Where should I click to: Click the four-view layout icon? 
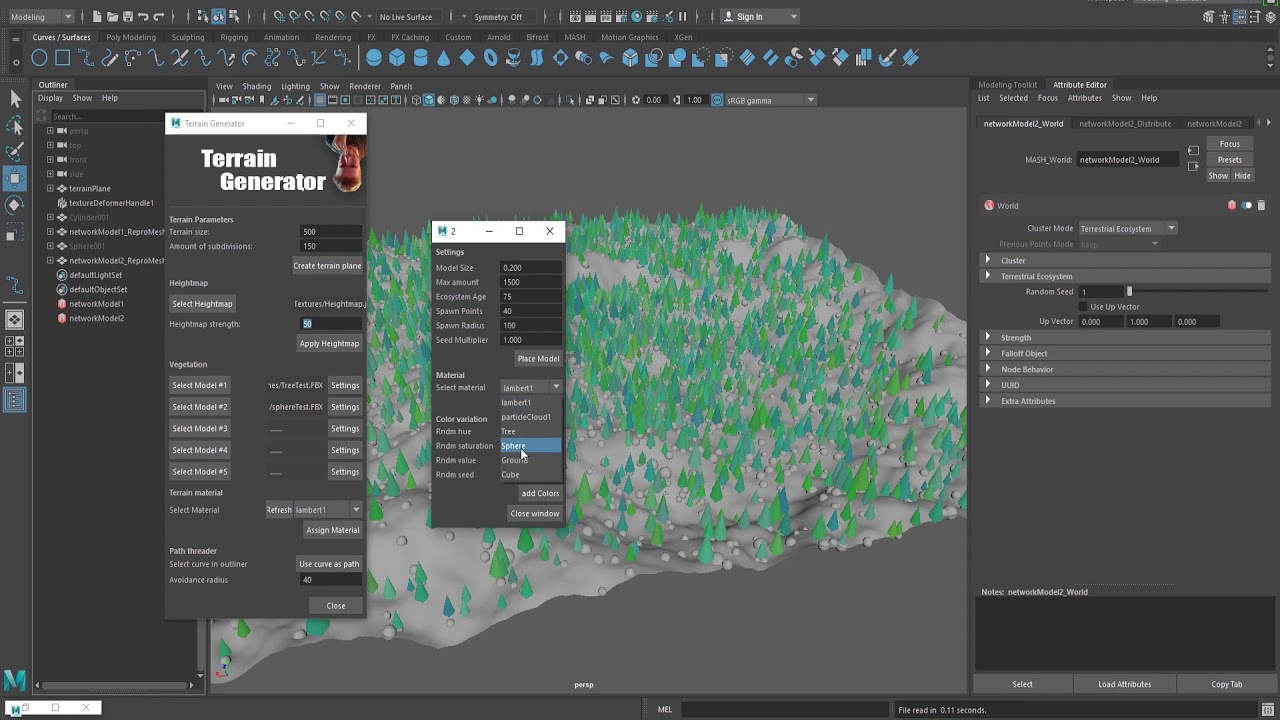(15, 346)
